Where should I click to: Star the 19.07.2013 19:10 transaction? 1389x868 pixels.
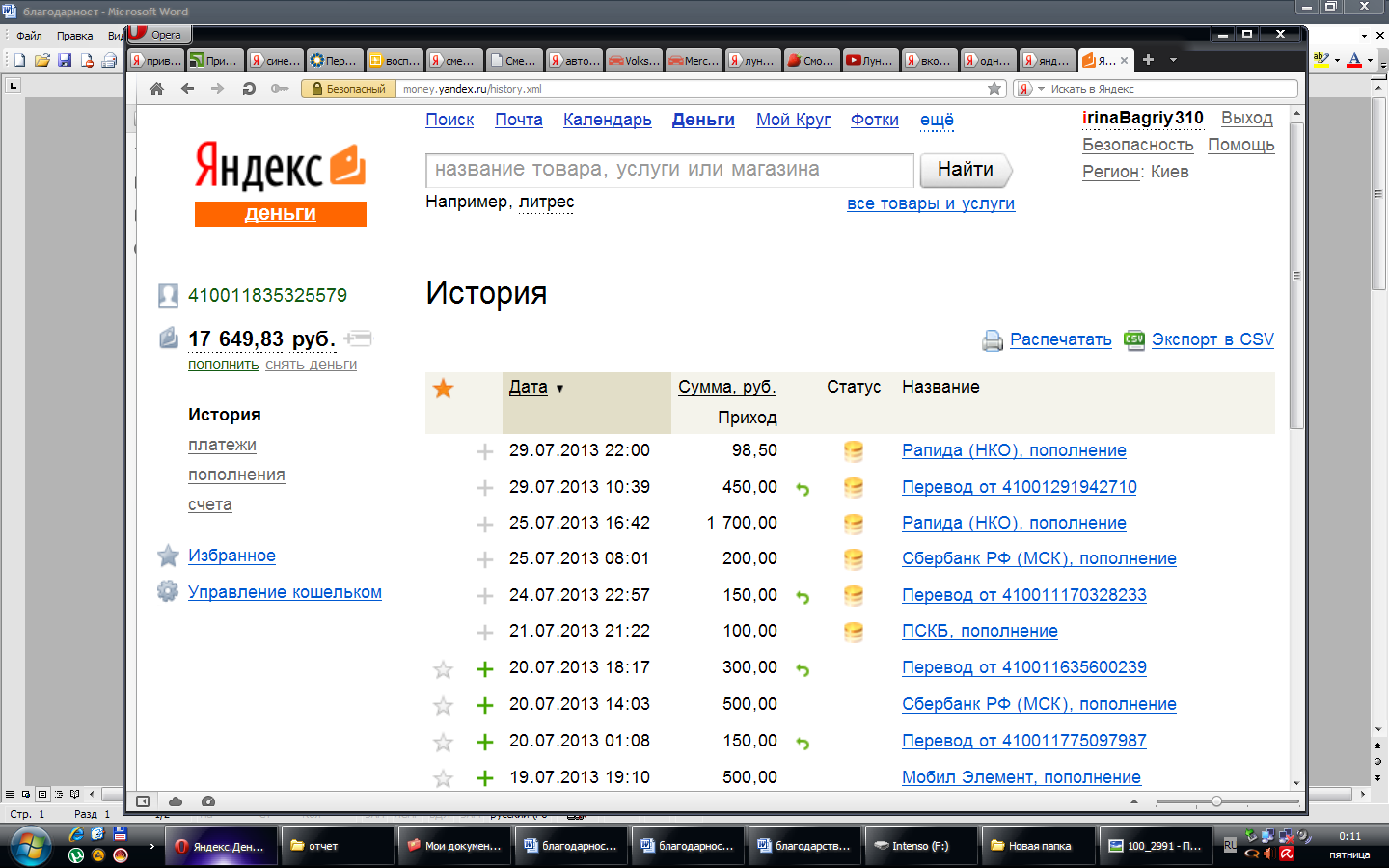[444, 778]
